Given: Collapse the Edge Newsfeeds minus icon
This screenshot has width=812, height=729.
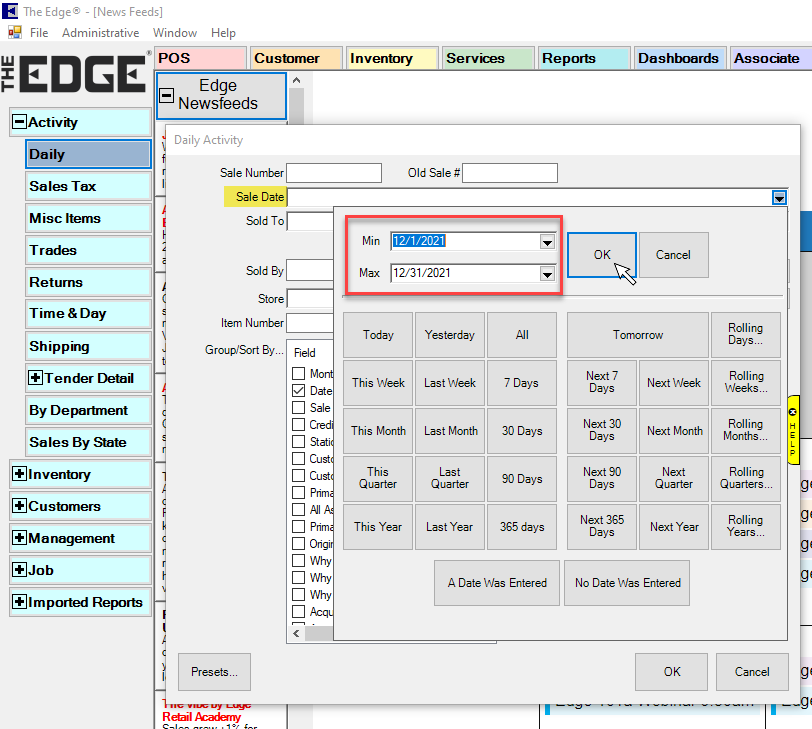Looking at the screenshot, I should [167, 96].
